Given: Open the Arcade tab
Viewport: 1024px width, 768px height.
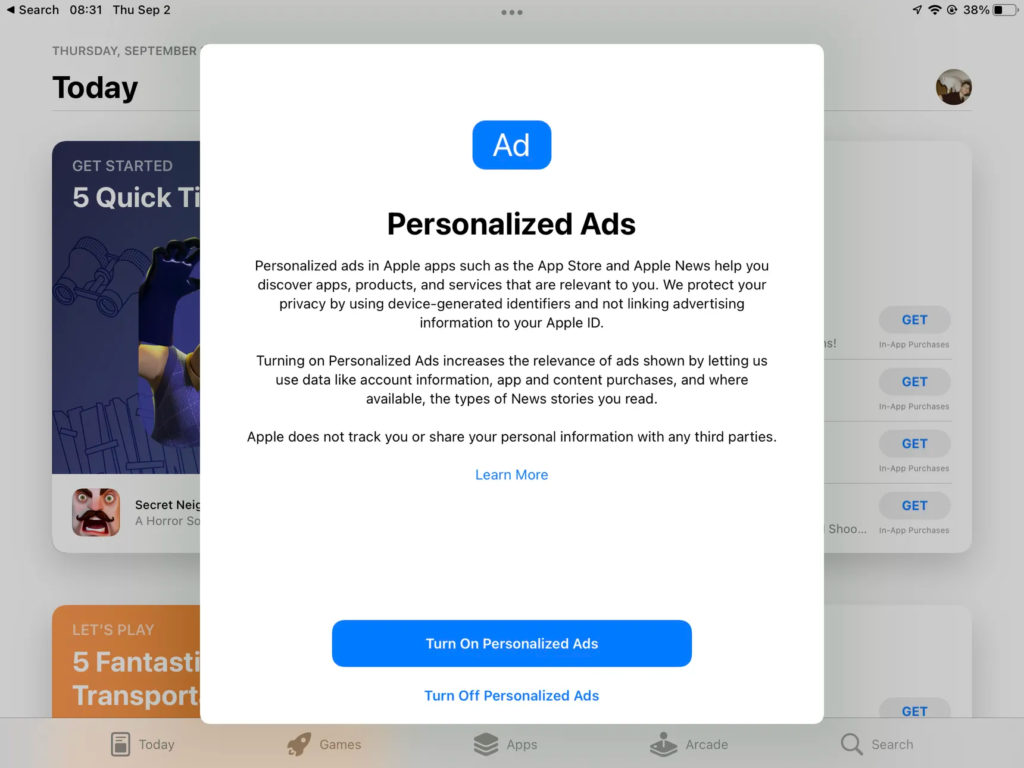Looking at the screenshot, I should (689, 744).
